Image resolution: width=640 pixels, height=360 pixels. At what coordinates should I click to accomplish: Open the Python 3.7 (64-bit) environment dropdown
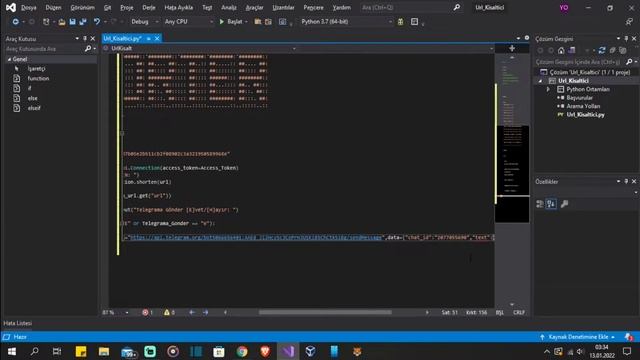[347, 21]
